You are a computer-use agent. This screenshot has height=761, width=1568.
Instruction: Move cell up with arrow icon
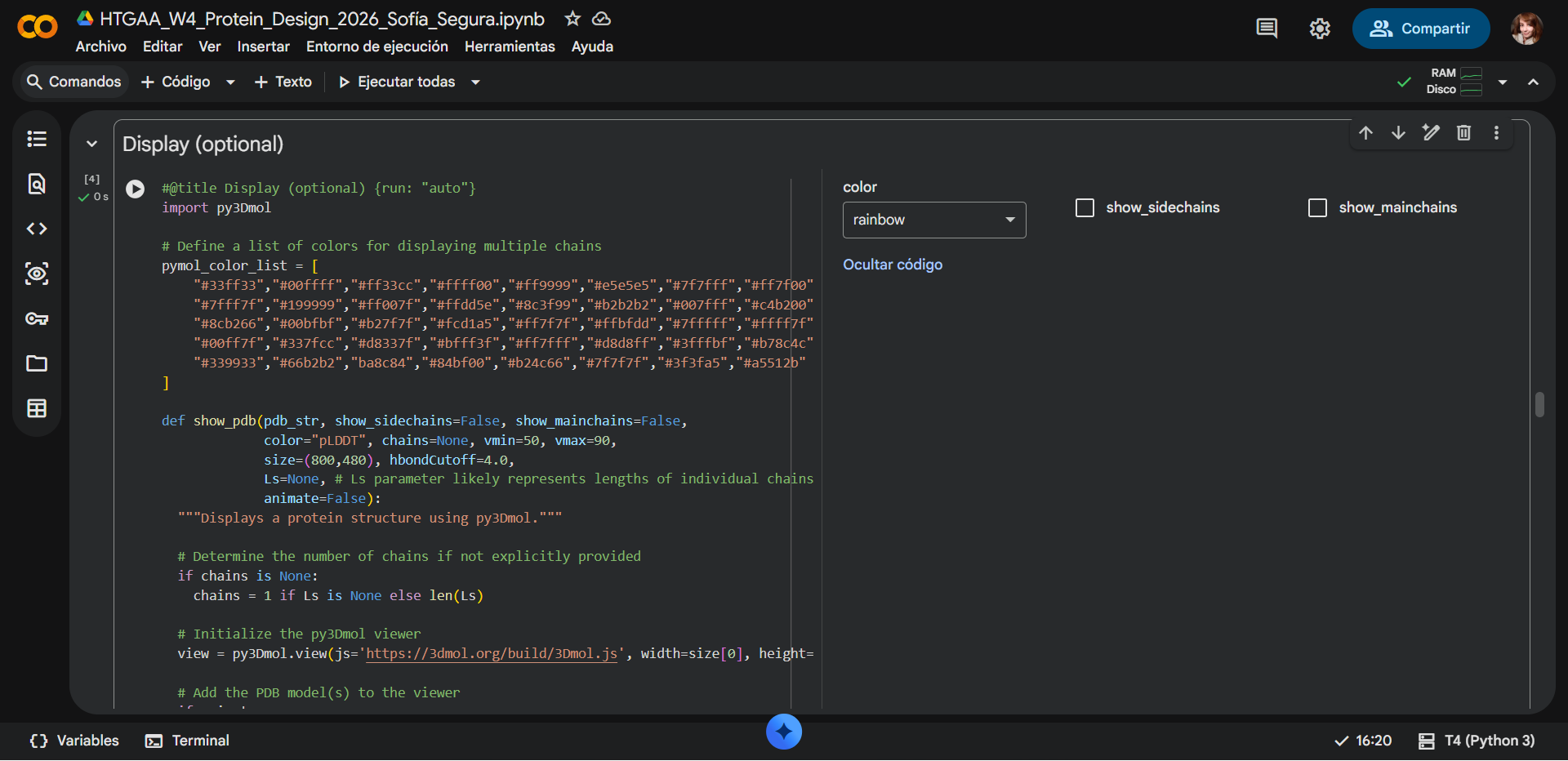point(1365,132)
